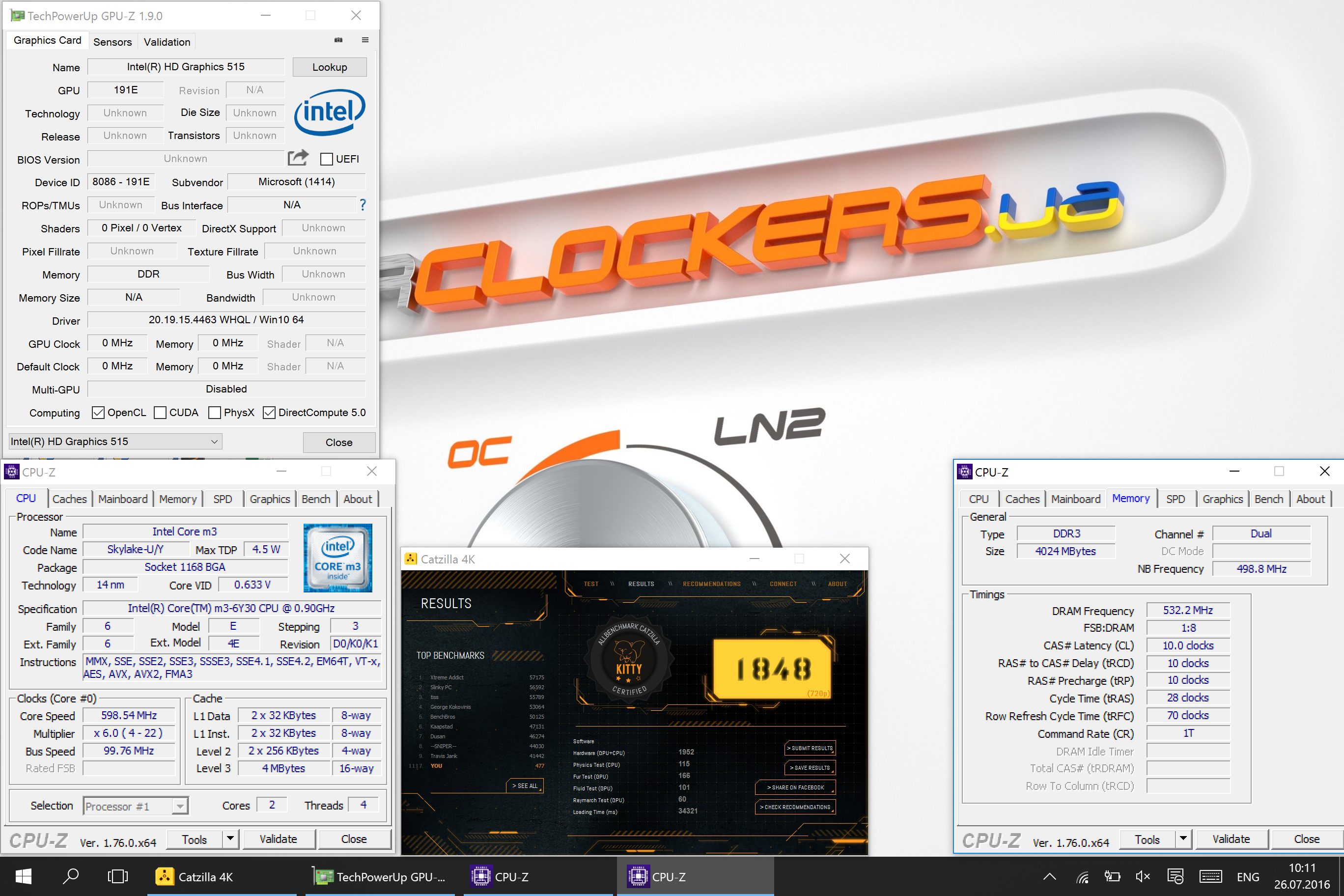The height and width of the screenshot is (896, 1344).
Task: Click See All top benchmarks
Action: click(525, 785)
